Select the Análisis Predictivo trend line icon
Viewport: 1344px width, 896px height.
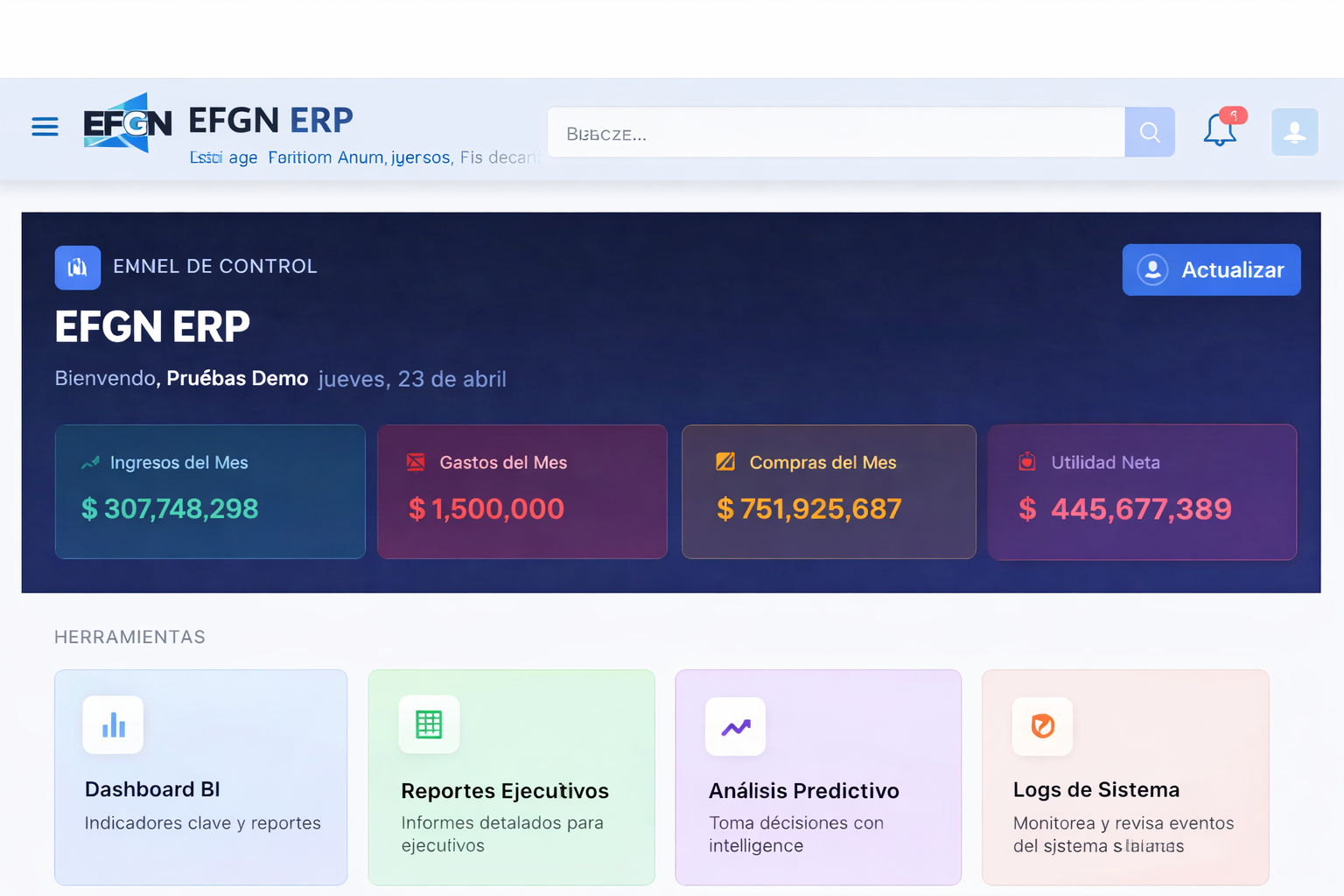click(x=735, y=726)
